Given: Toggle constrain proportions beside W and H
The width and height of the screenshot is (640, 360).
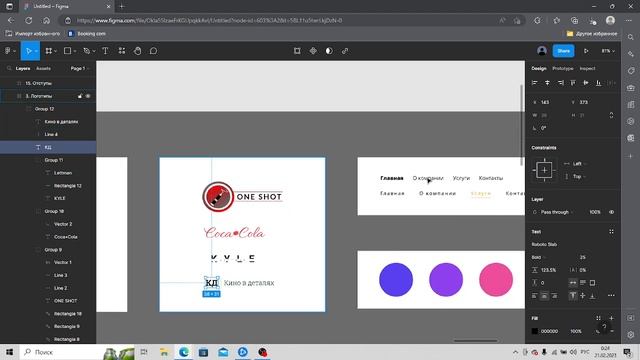Looking at the screenshot, I should coord(611,115).
